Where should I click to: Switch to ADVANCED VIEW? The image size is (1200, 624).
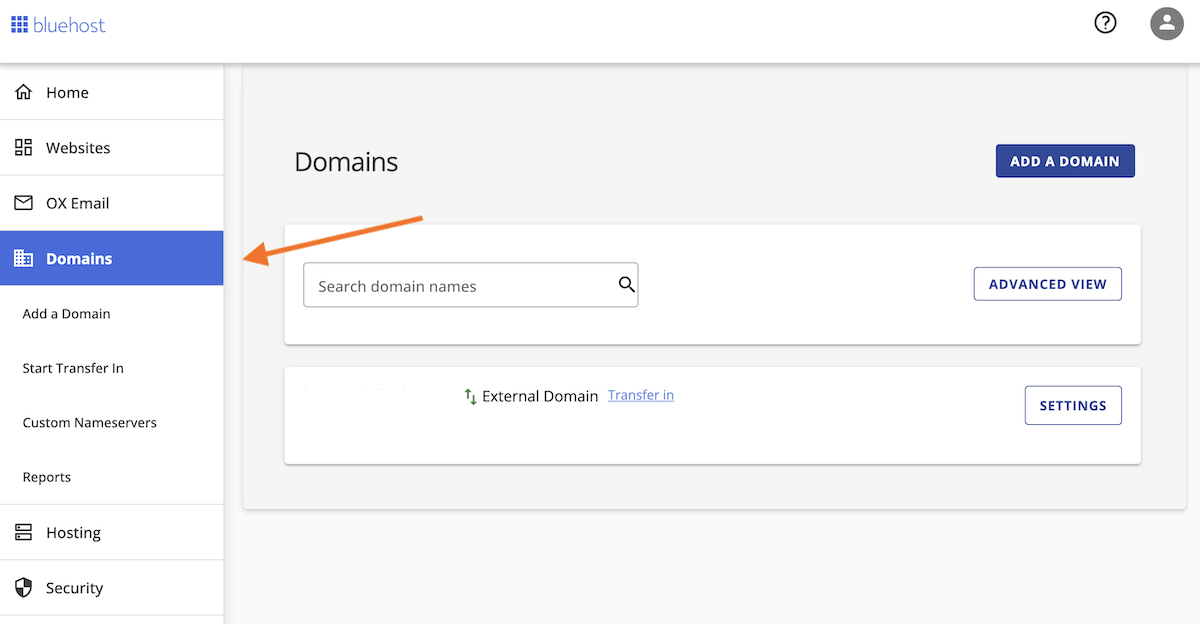[x=1047, y=284]
